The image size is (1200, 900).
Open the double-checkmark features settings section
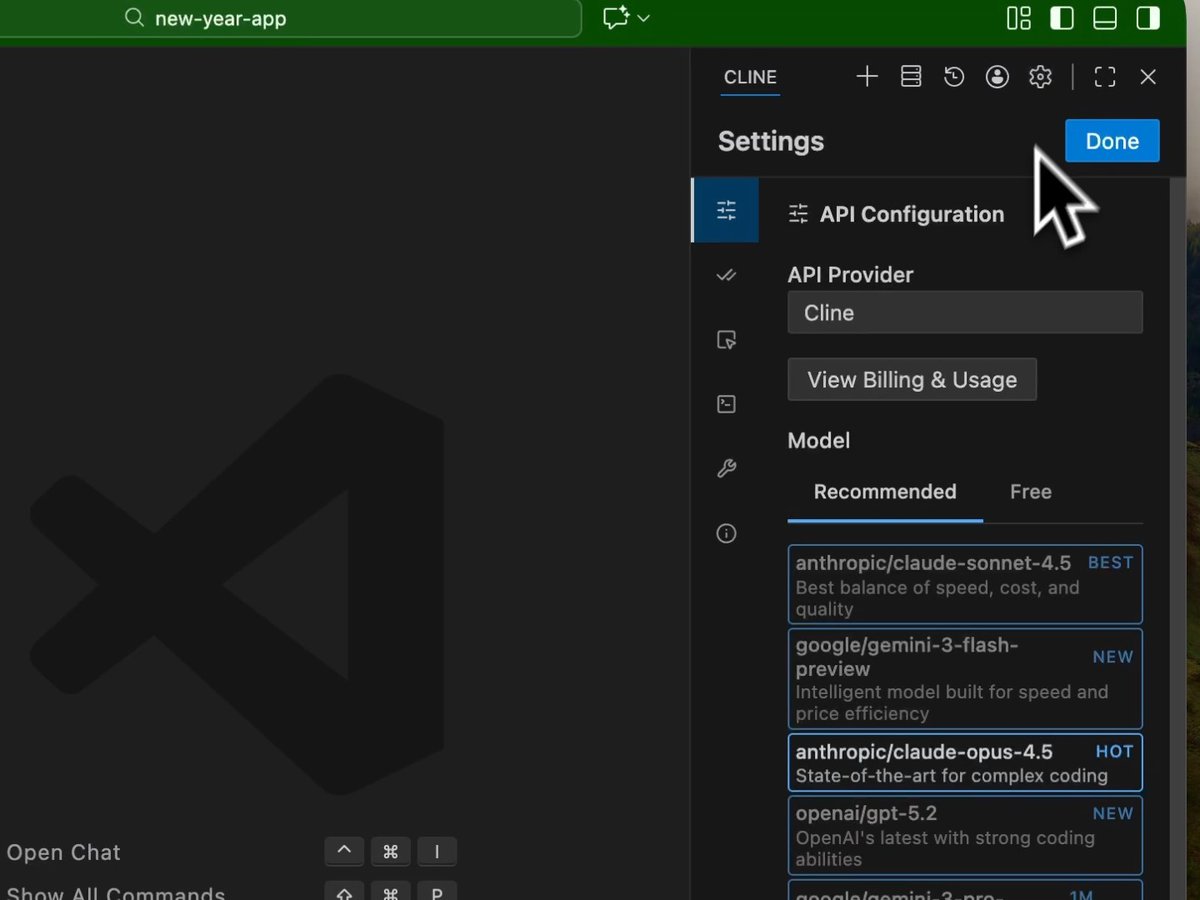point(727,275)
